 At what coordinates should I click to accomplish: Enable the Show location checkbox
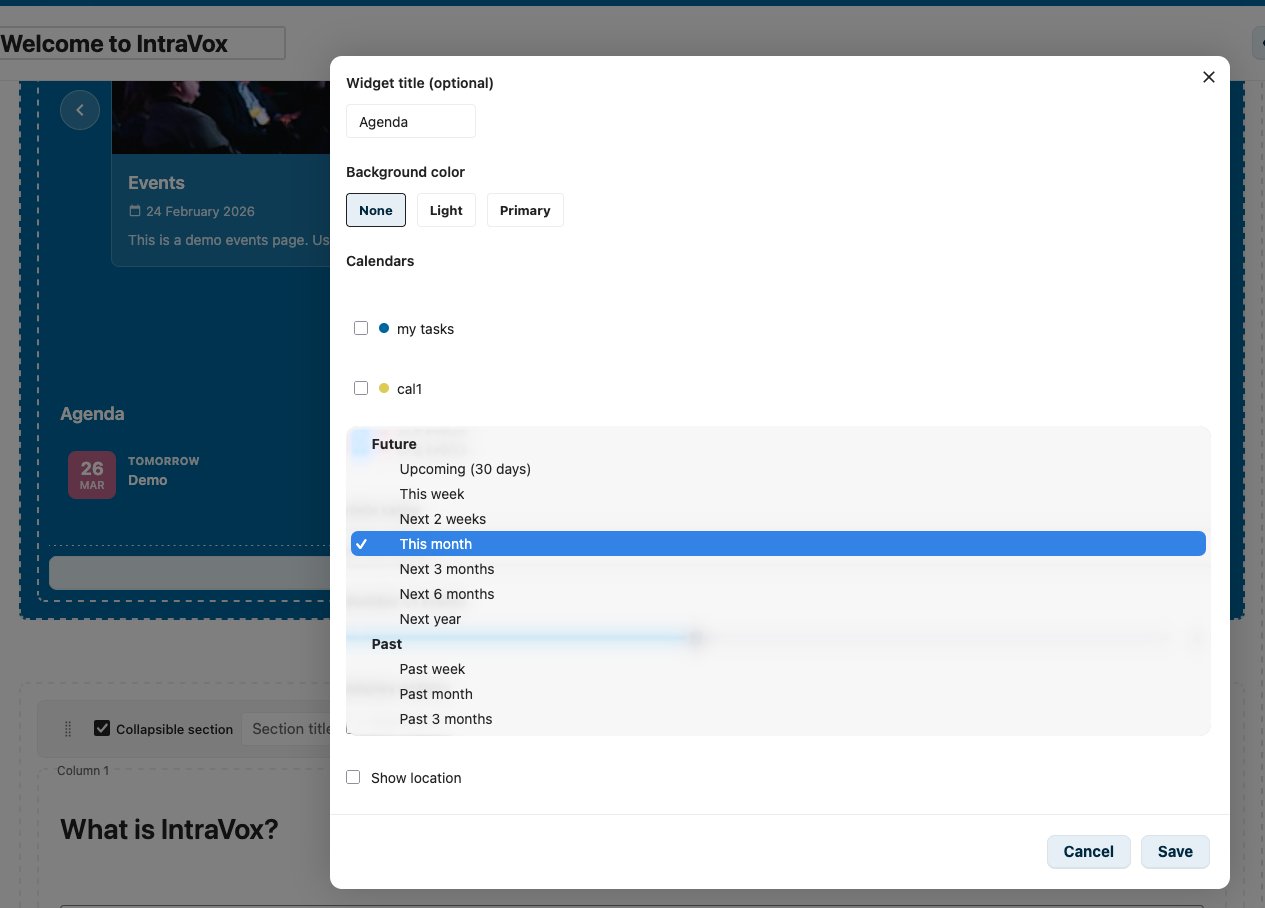pyautogui.click(x=353, y=777)
